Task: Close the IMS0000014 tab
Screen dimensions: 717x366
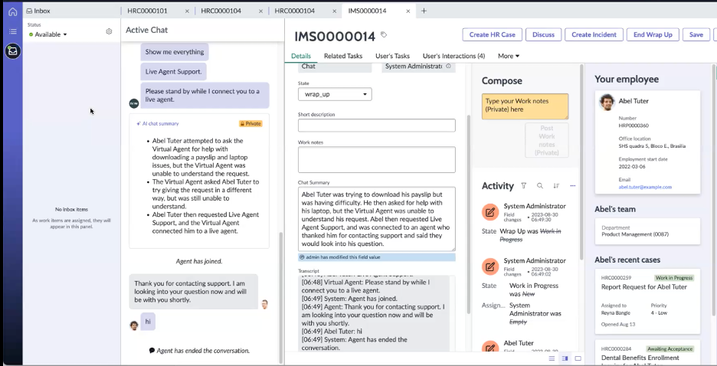Action: (x=408, y=11)
